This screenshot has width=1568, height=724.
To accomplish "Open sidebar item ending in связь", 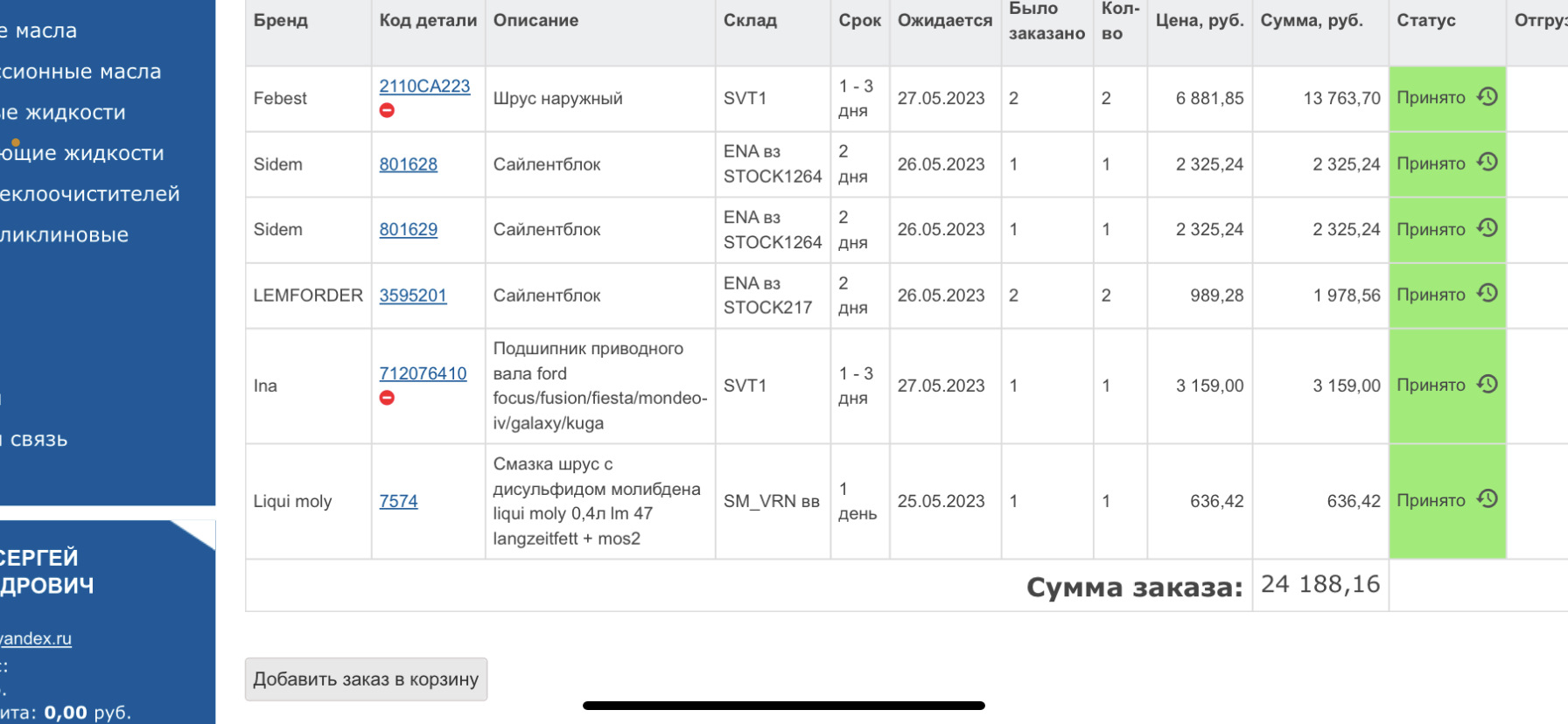I will [x=34, y=440].
